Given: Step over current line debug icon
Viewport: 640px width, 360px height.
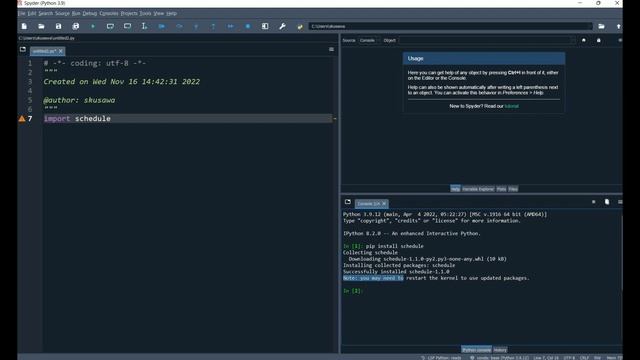Looking at the screenshot, I should coord(179,26).
